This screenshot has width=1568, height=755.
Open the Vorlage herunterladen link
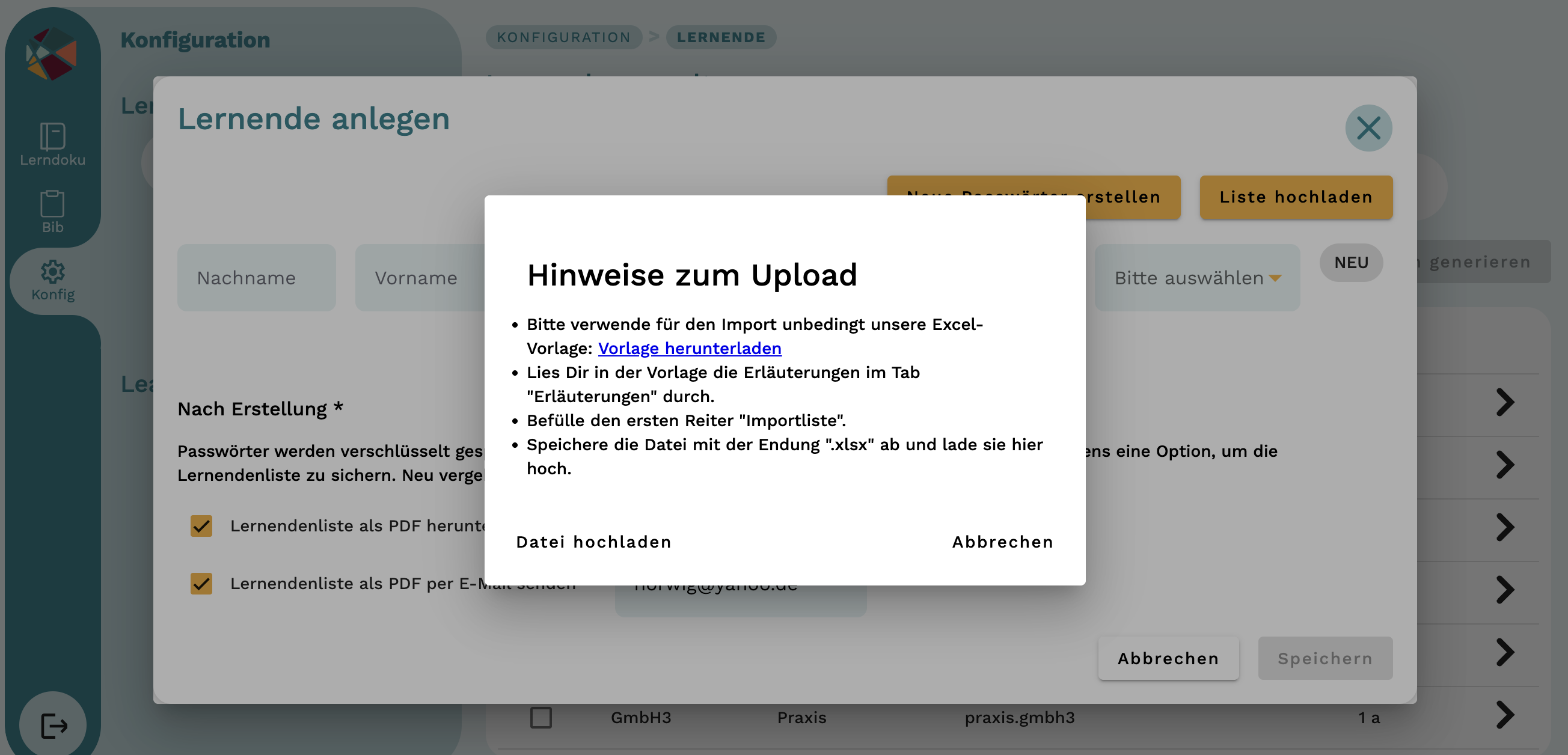point(690,348)
